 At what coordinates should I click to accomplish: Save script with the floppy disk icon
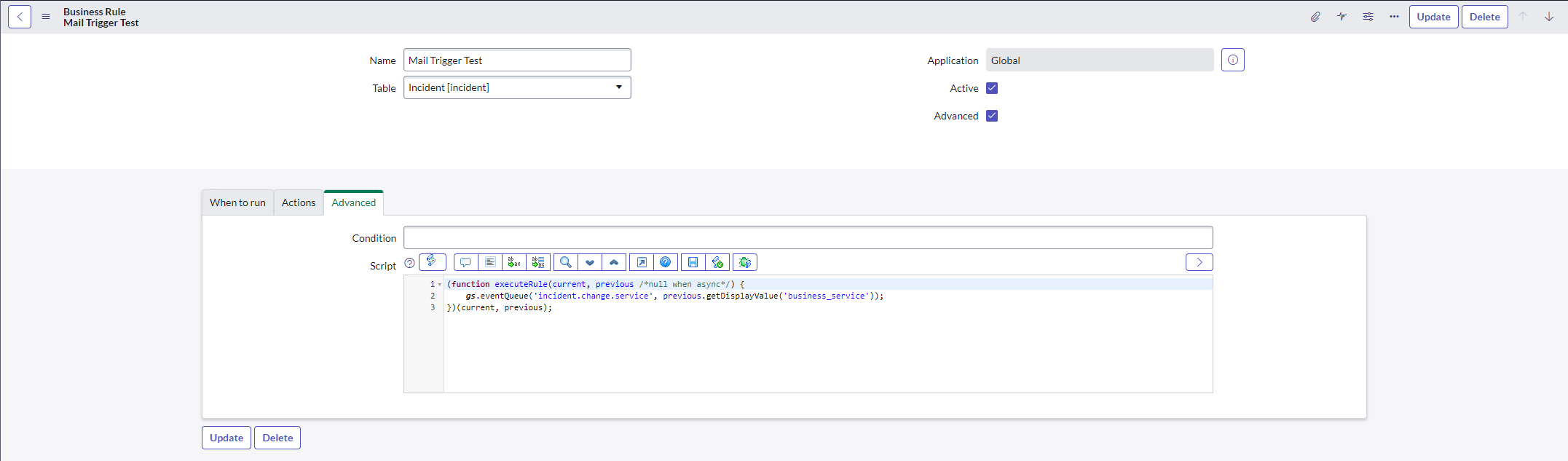(x=693, y=262)
